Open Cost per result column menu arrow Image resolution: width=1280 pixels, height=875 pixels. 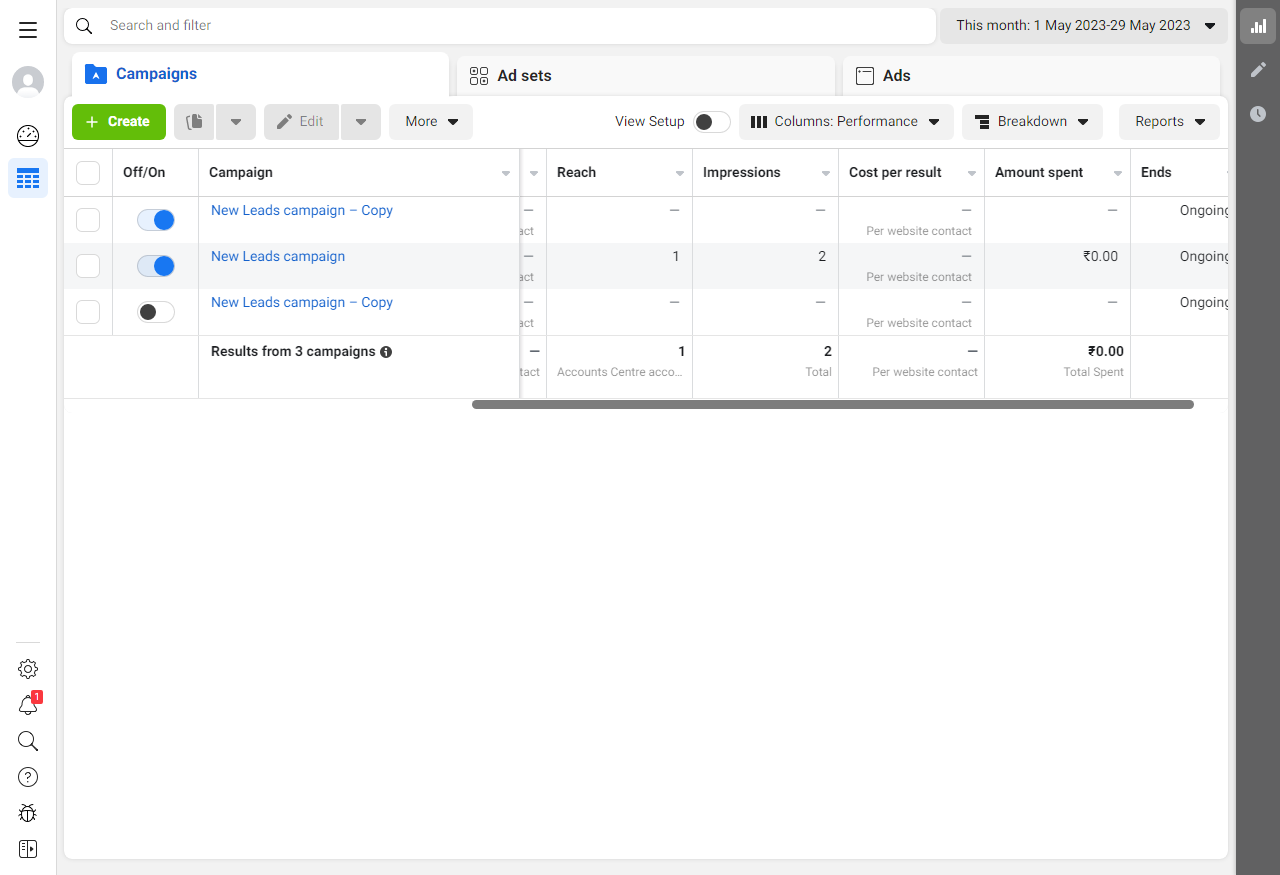coord(972,174)
